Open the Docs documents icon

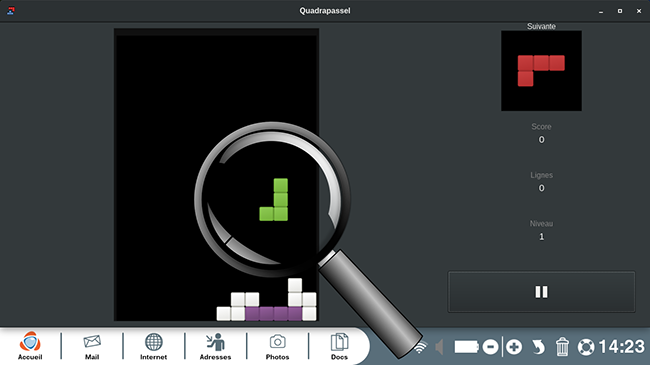point(339,346)
